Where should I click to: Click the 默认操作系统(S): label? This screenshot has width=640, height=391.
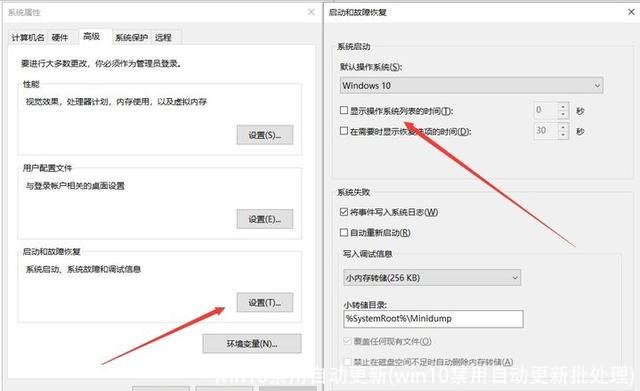click(371, 67)
